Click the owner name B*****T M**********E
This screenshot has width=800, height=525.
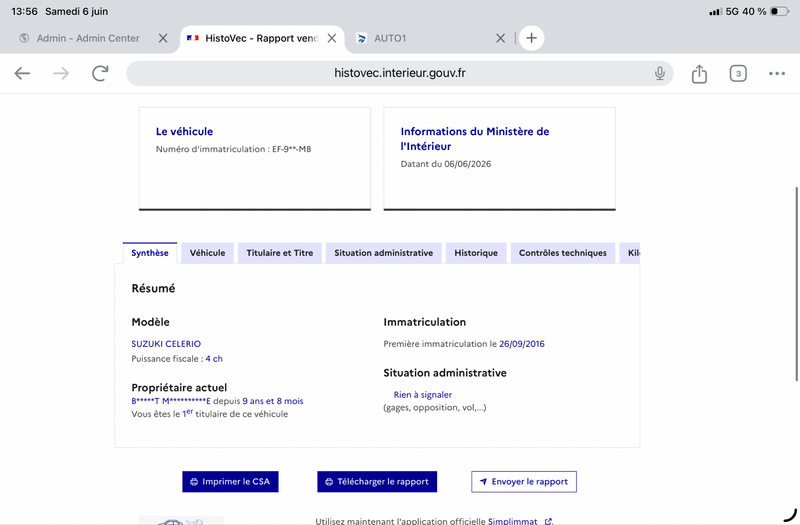[171, 401]
